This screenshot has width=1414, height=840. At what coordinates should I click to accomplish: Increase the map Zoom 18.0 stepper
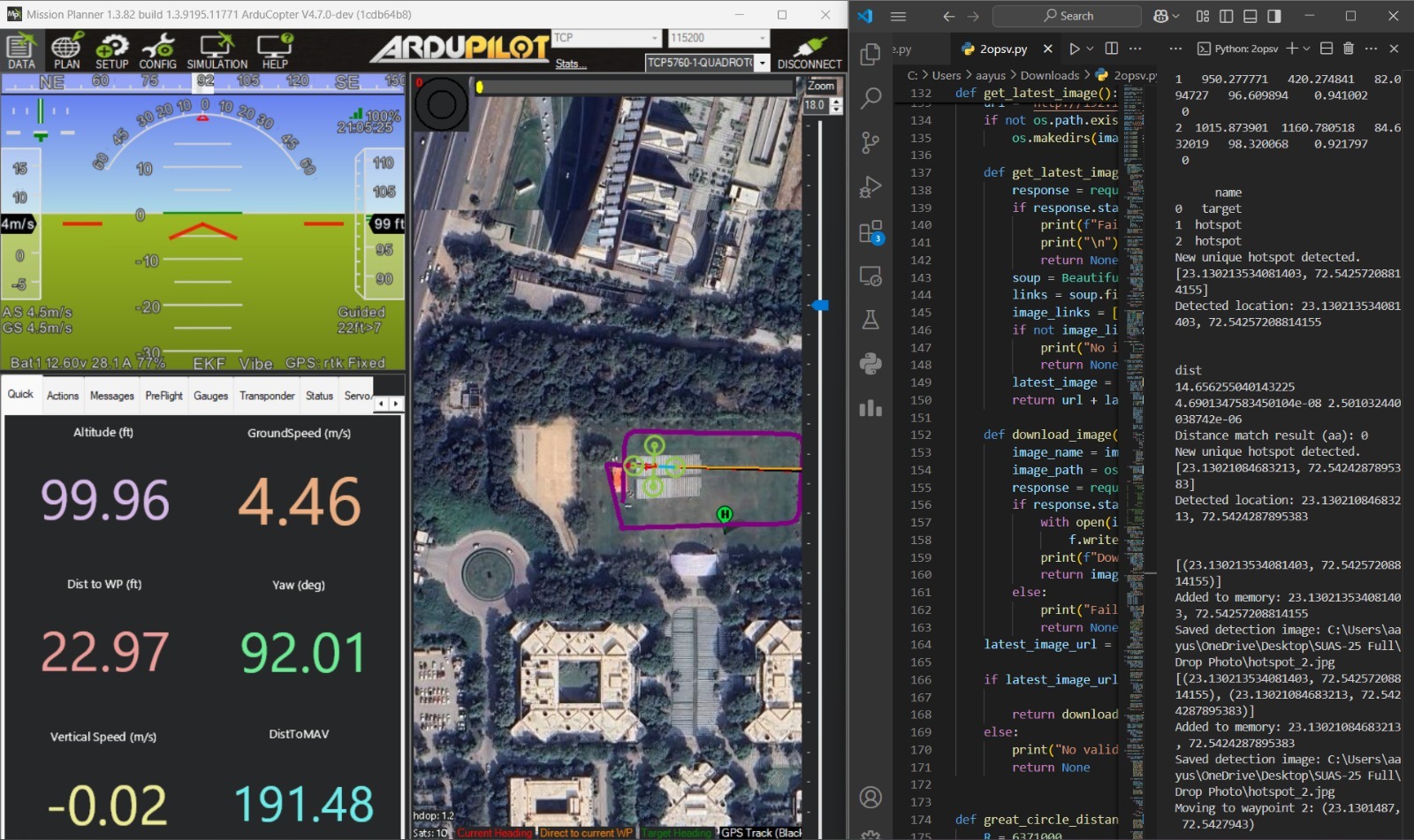[x=836, y=101]
